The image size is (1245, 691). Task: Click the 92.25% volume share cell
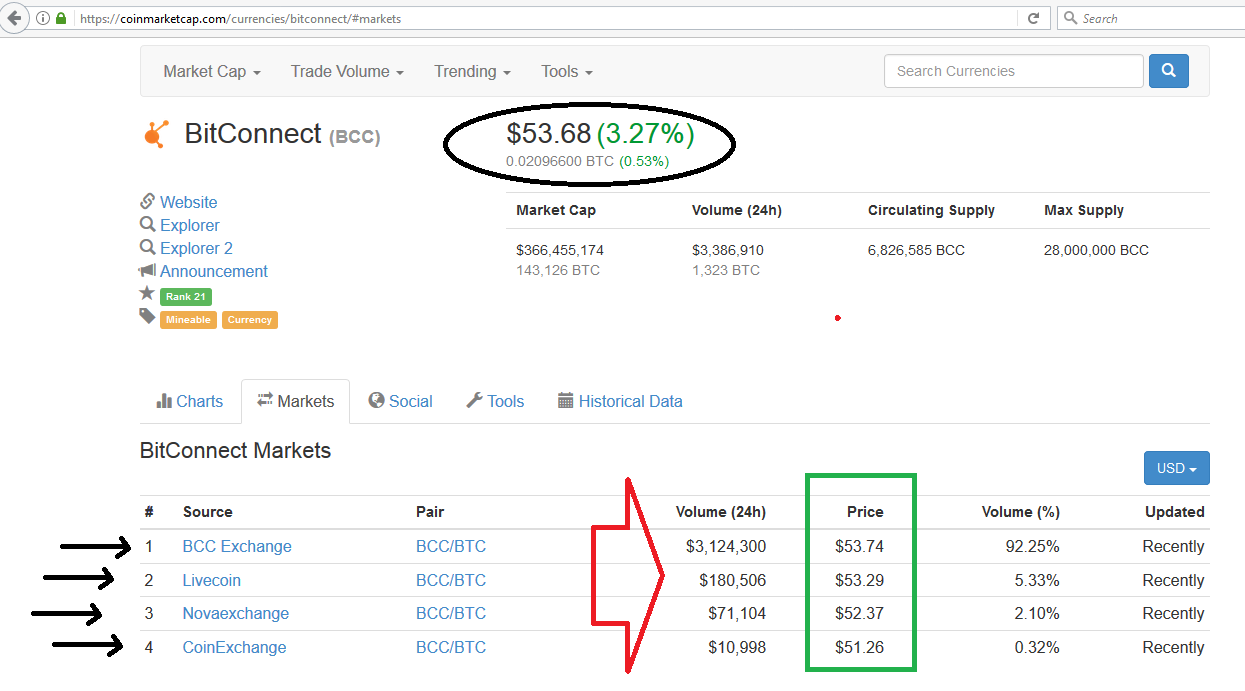click(1031, 546)
